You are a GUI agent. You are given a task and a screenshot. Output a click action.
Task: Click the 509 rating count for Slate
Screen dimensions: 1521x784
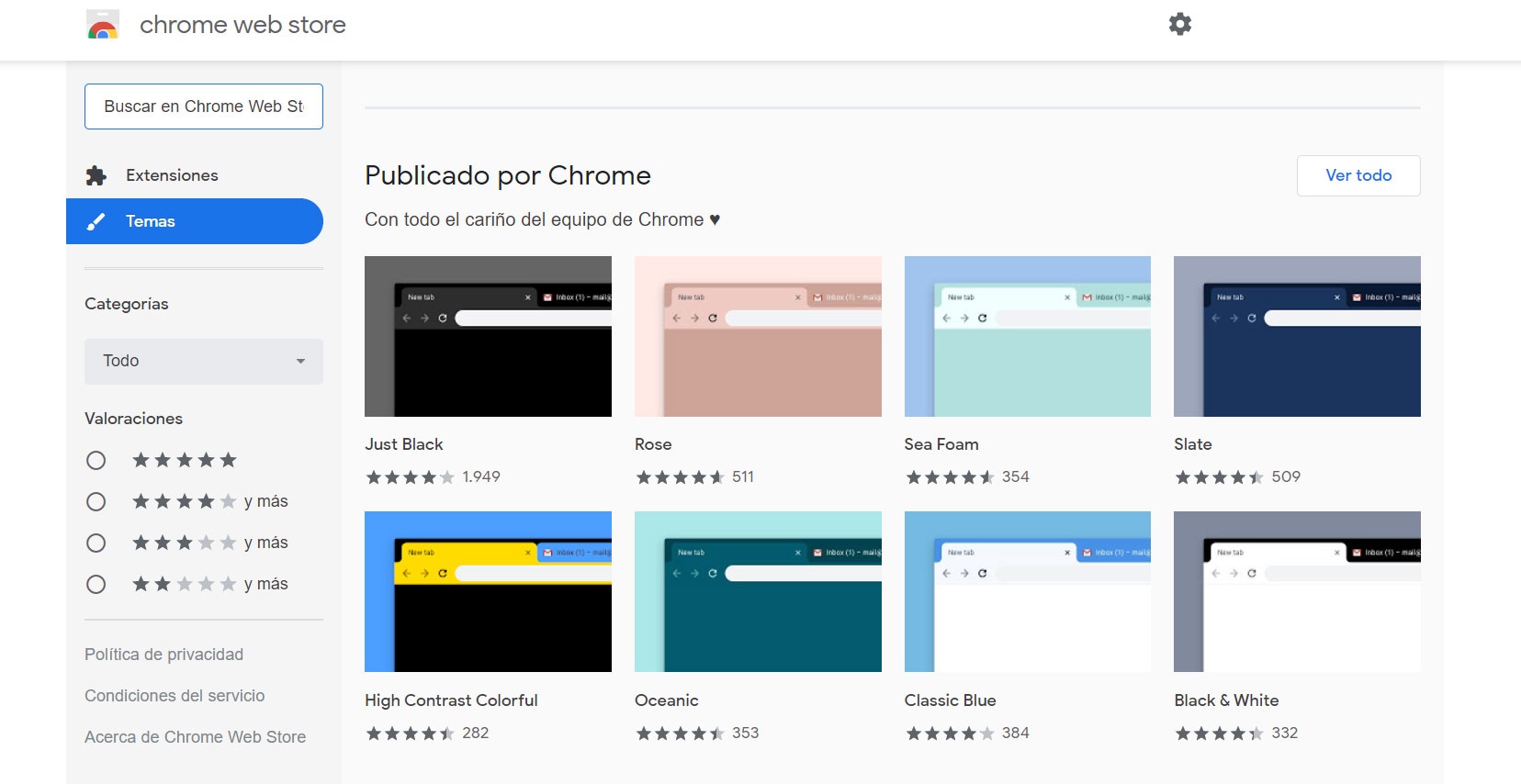coord(1286,477)
